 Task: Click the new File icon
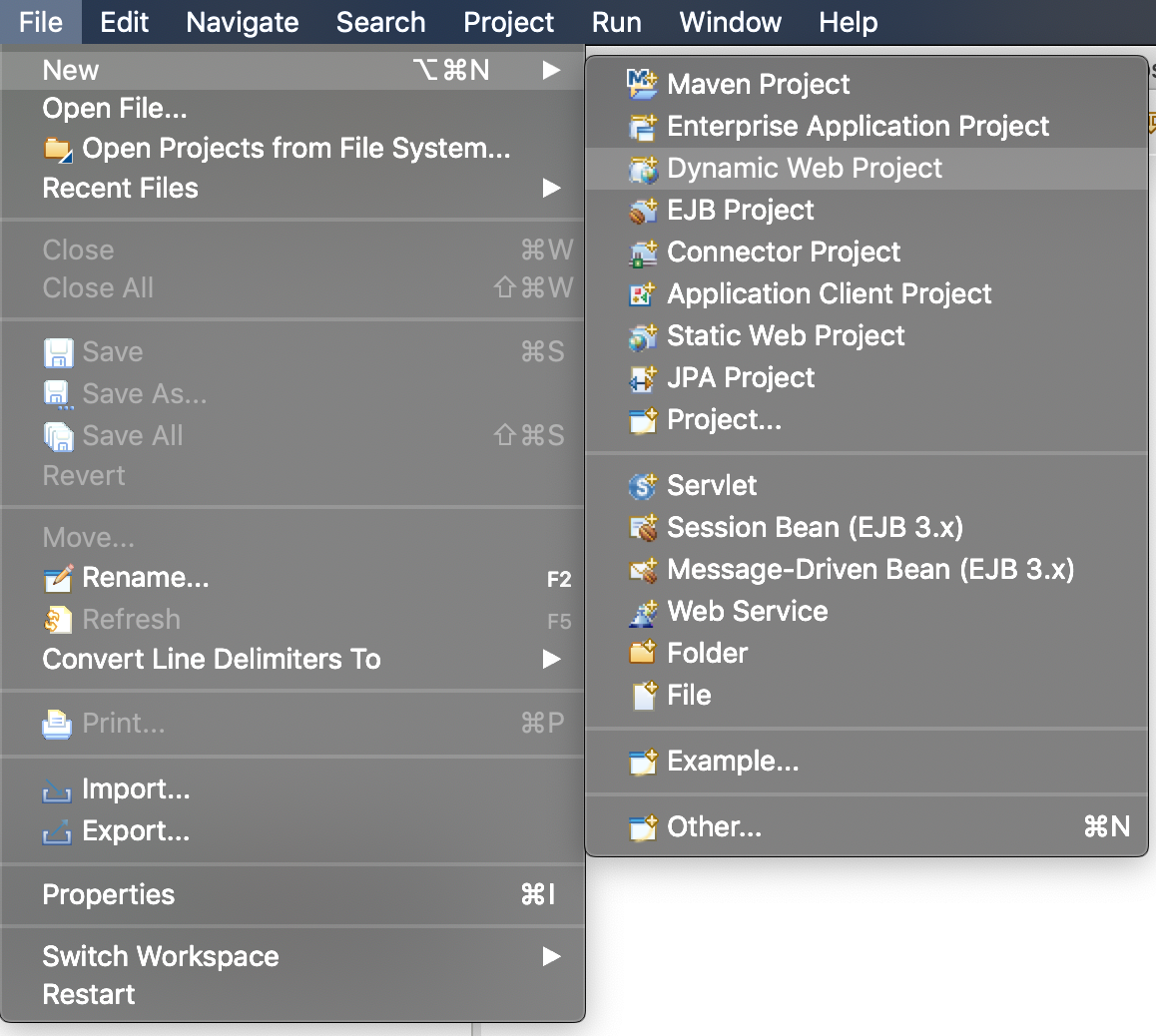pos(644,695)
